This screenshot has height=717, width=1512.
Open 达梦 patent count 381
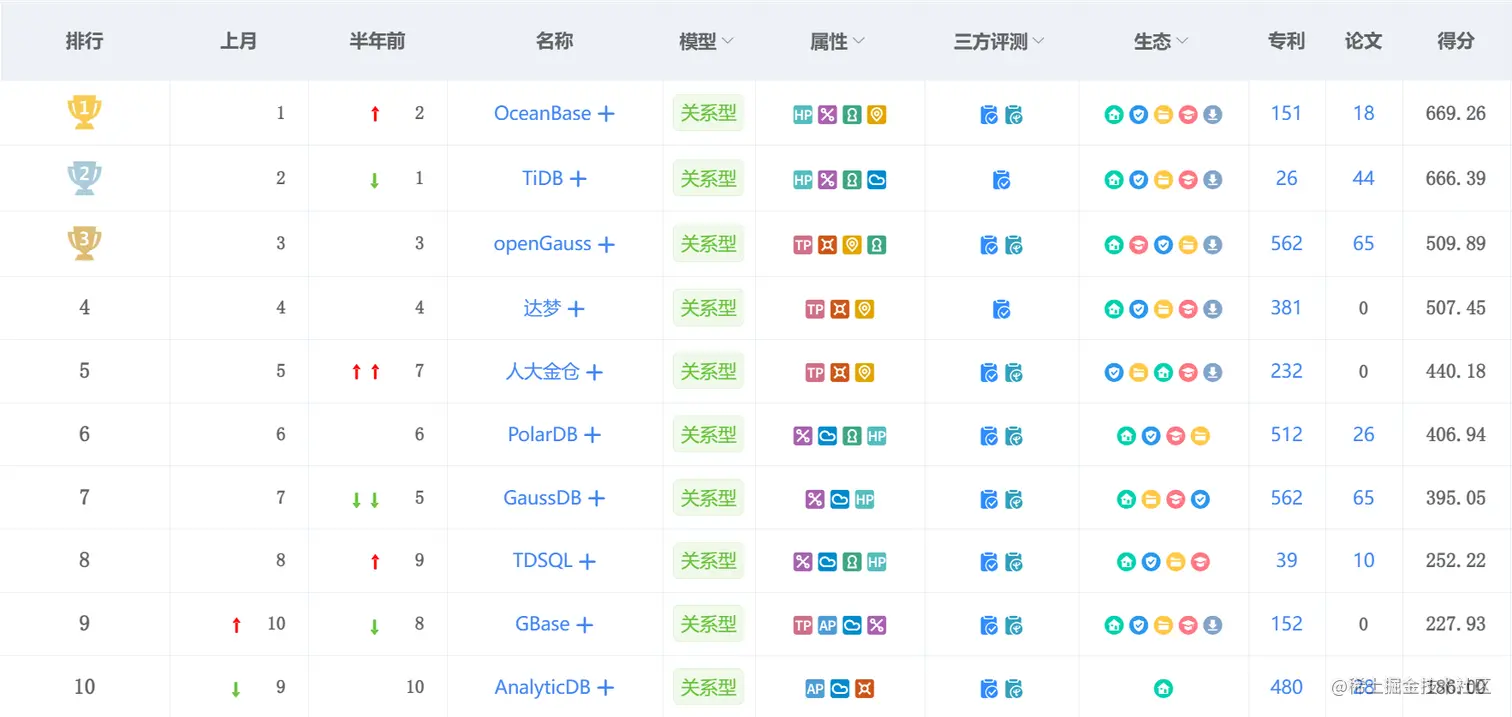click(x=1286, y=309)
